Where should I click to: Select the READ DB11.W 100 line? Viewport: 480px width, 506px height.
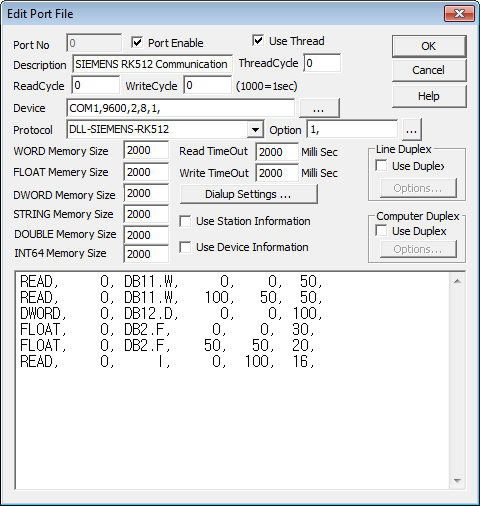point(171,298)
